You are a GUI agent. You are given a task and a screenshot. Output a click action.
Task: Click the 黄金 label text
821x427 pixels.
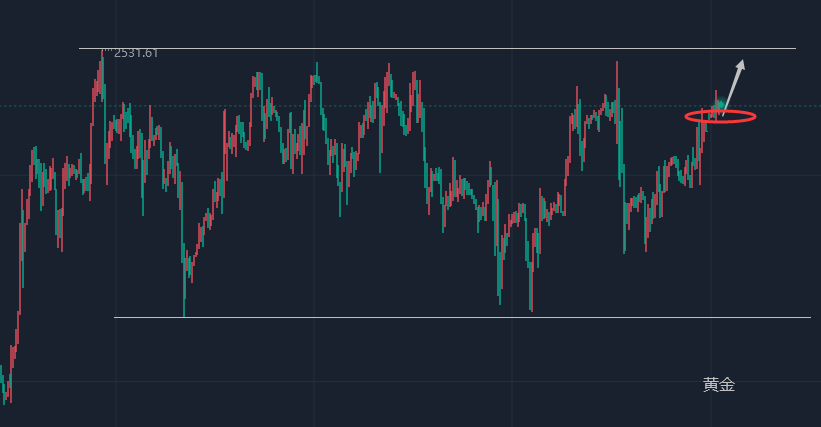[719, 385]
